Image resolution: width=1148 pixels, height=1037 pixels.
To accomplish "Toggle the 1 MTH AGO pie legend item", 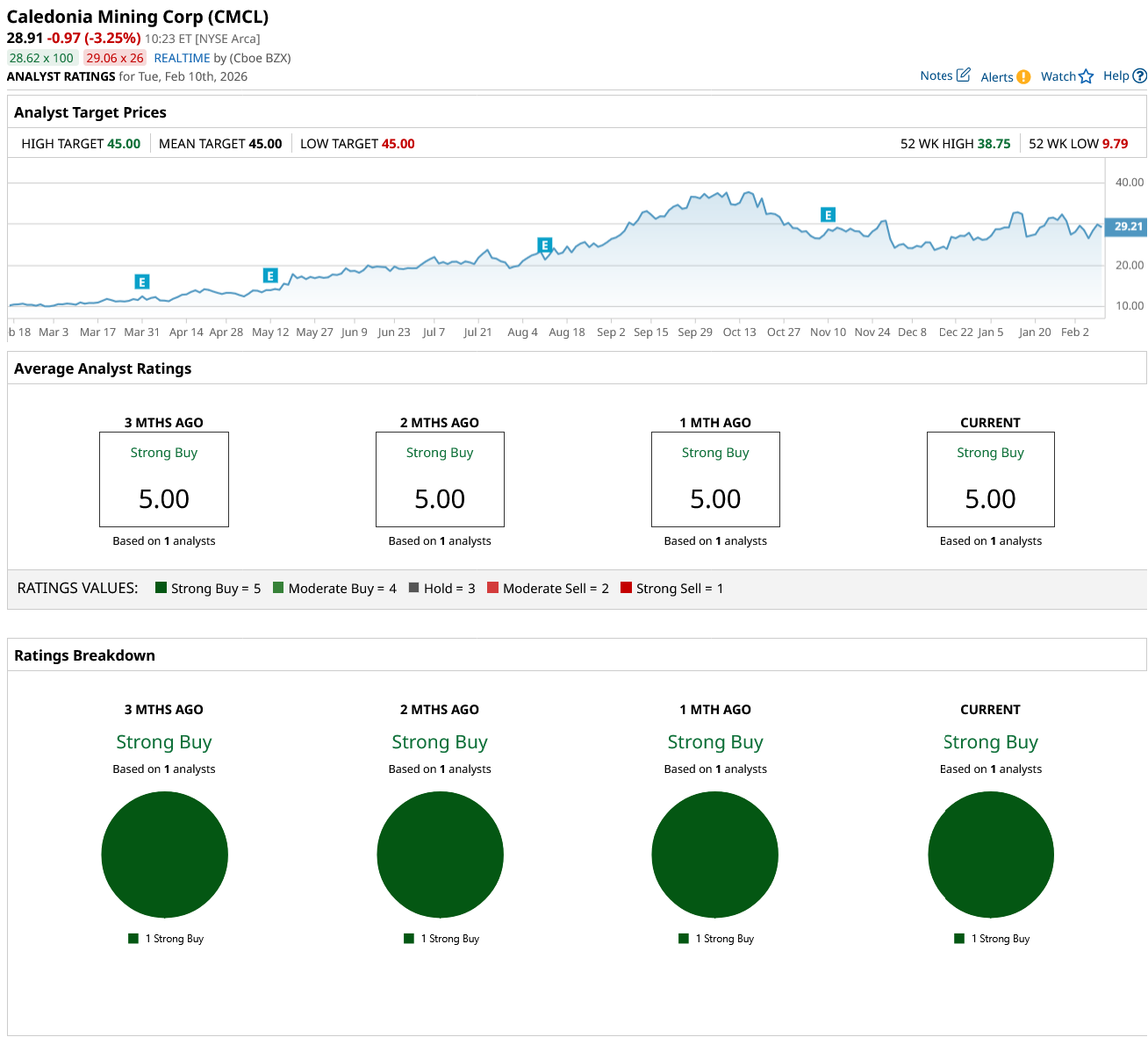I will coord(716,939).
